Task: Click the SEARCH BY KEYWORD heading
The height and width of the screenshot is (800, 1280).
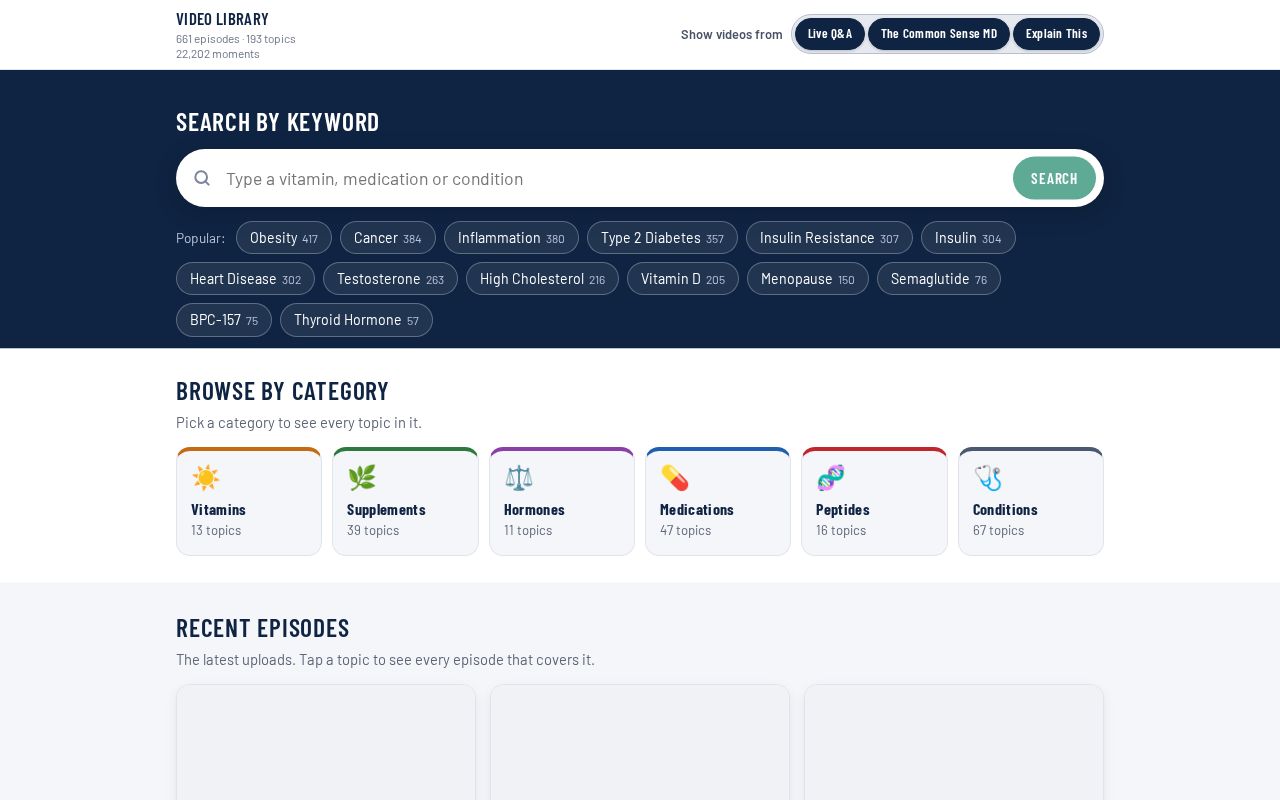Action: tap(278, 122)
